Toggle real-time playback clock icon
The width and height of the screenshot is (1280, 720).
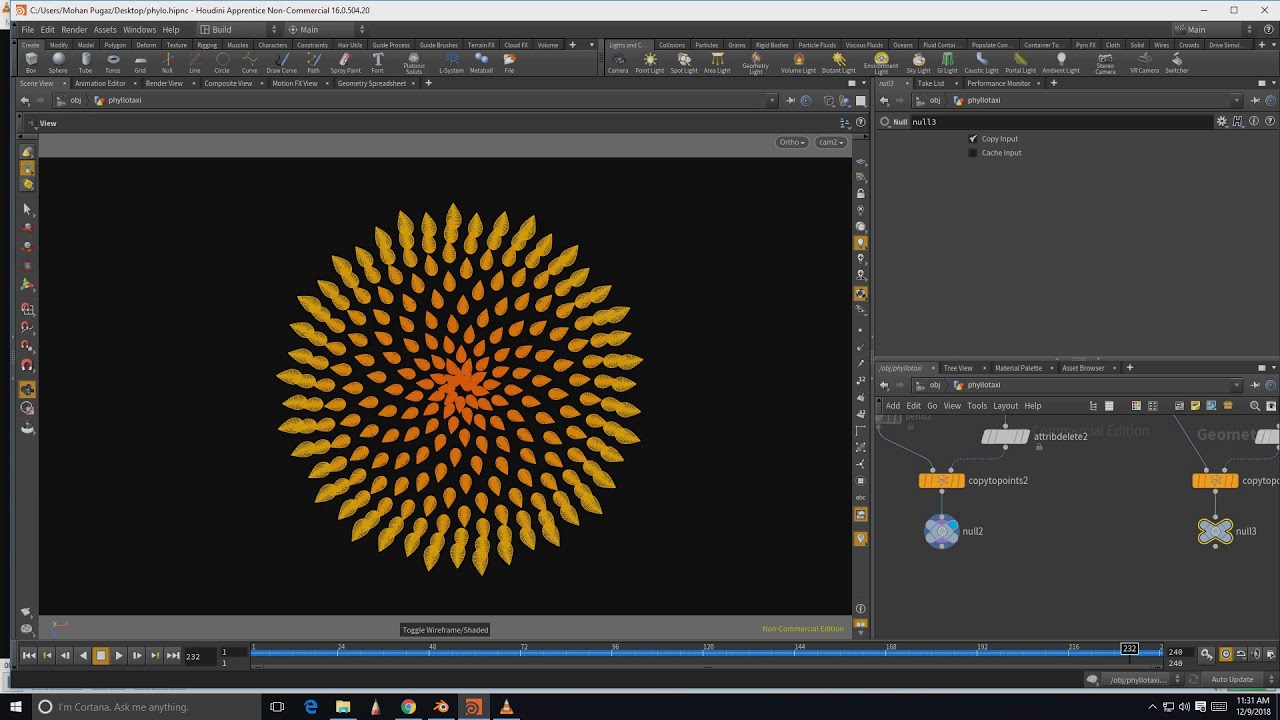[1226, 654]
